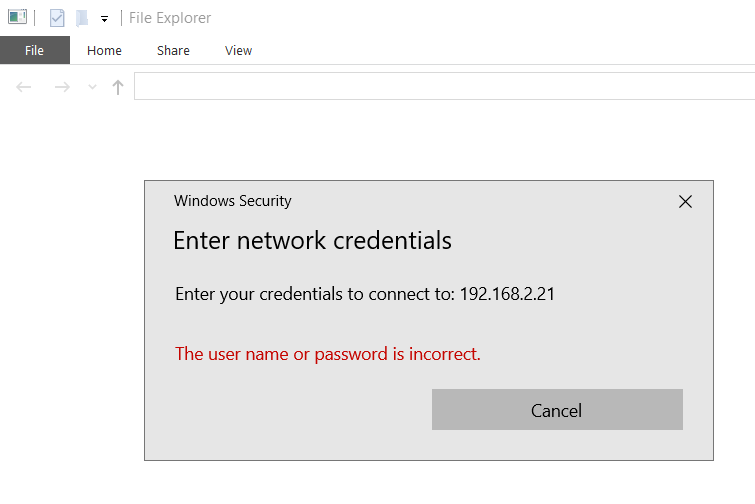Click the Properties quick access icon

tap(57, 18)
